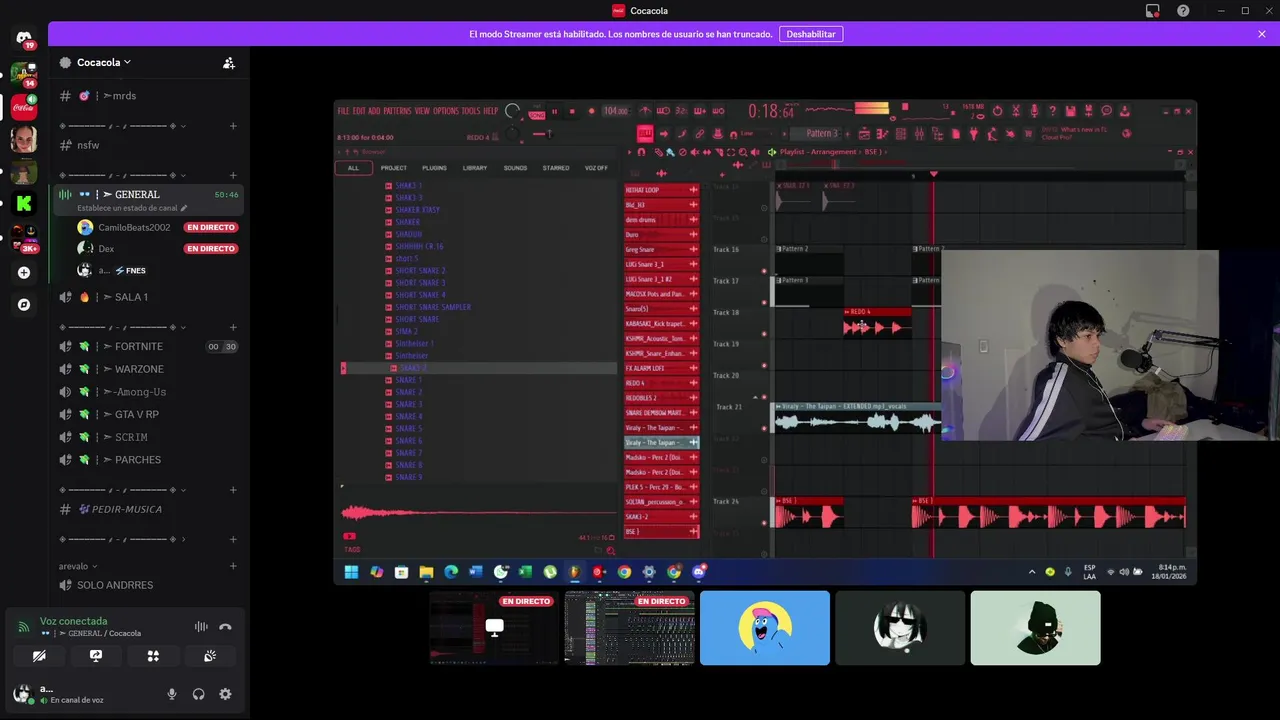Click LIBRARY tab in streamed FL browser
1280x720 pixels.
475,168
